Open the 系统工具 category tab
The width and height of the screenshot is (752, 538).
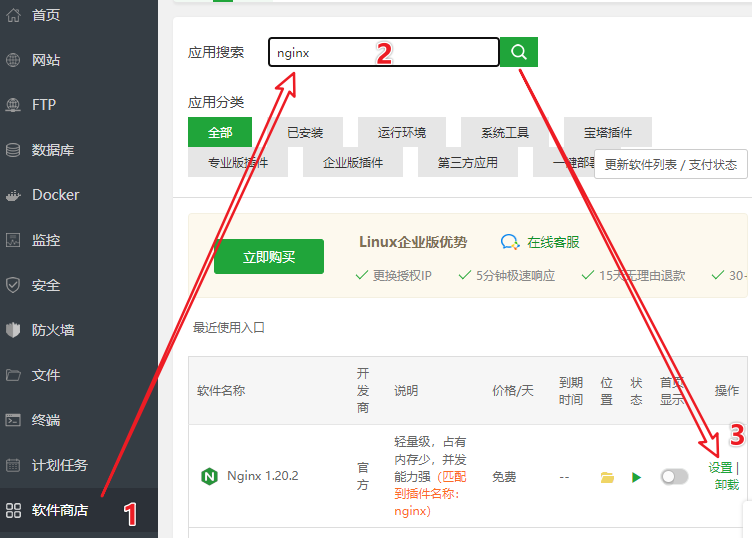coord(505,132)
